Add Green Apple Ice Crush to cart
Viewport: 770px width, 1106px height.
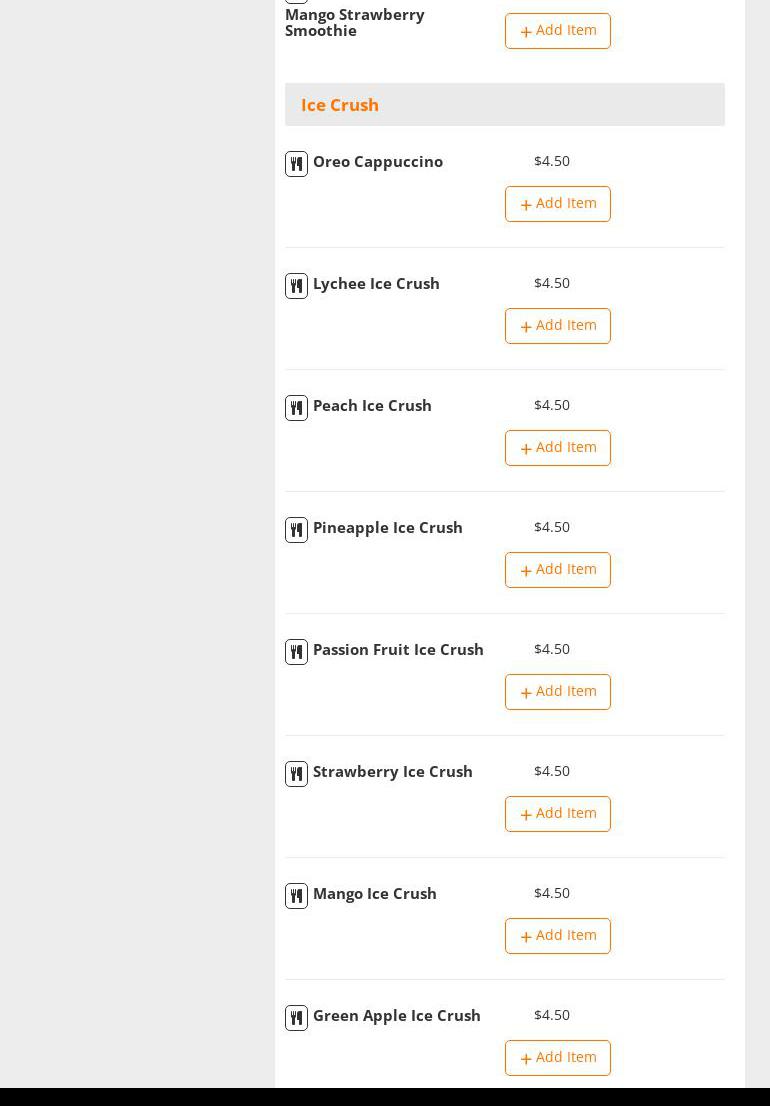click(557, 1058)
